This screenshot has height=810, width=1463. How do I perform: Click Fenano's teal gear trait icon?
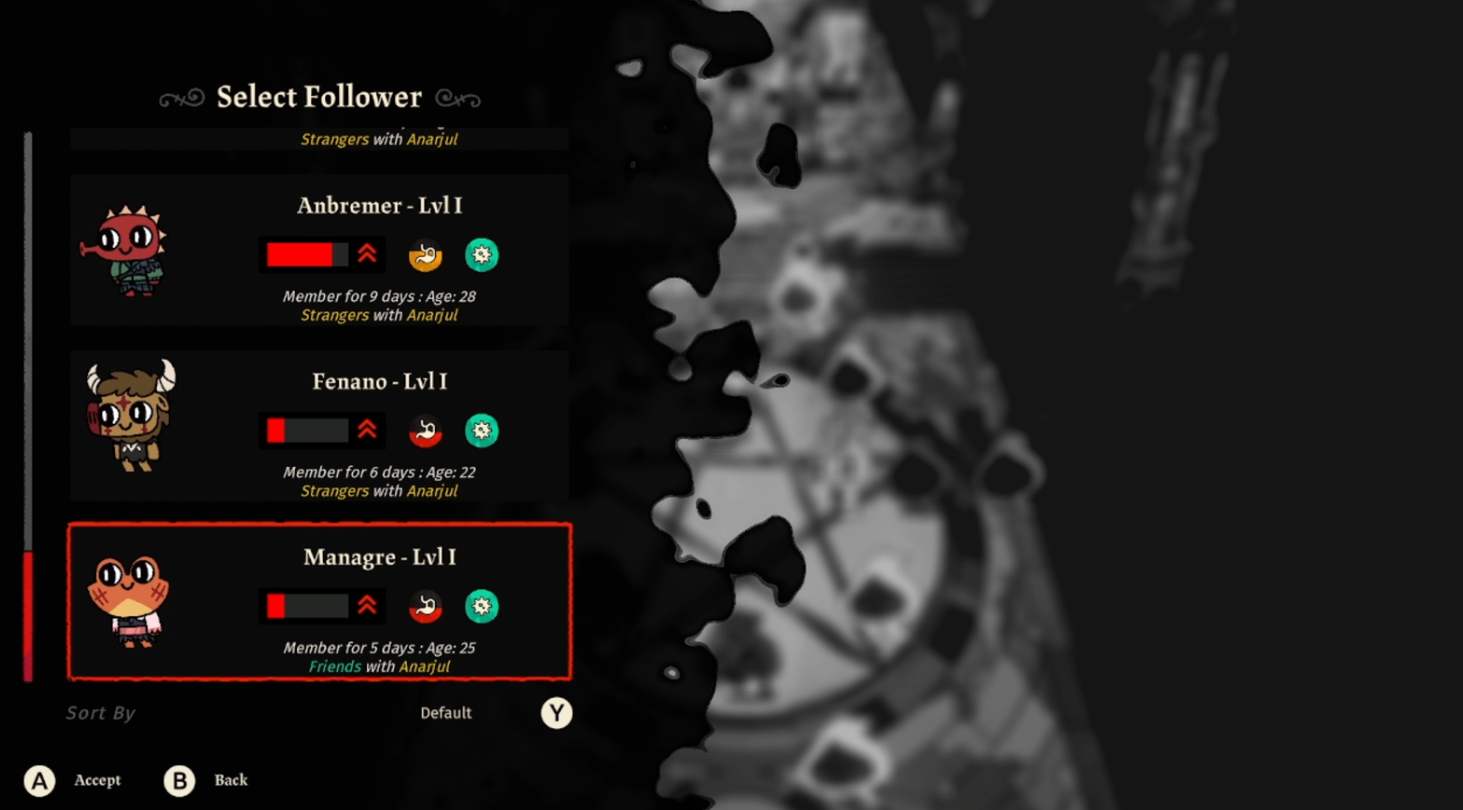click(482, 431)
